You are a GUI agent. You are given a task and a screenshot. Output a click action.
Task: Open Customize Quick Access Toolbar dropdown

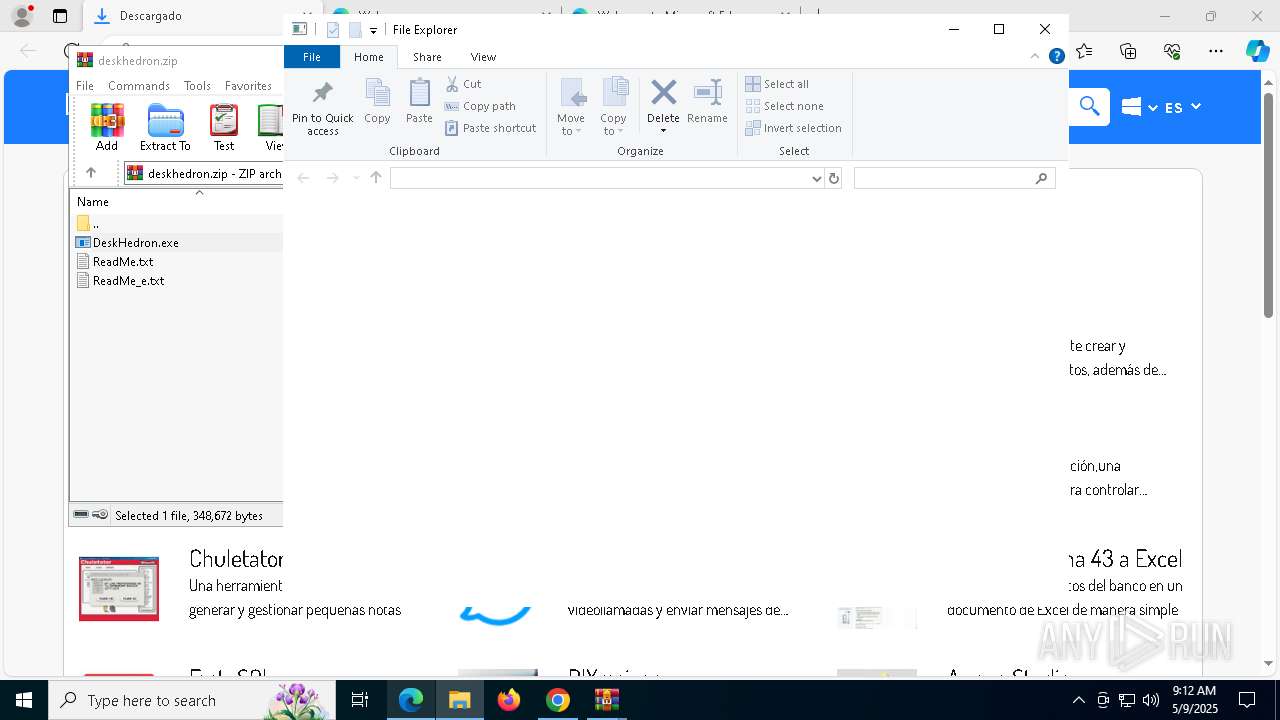373,31
